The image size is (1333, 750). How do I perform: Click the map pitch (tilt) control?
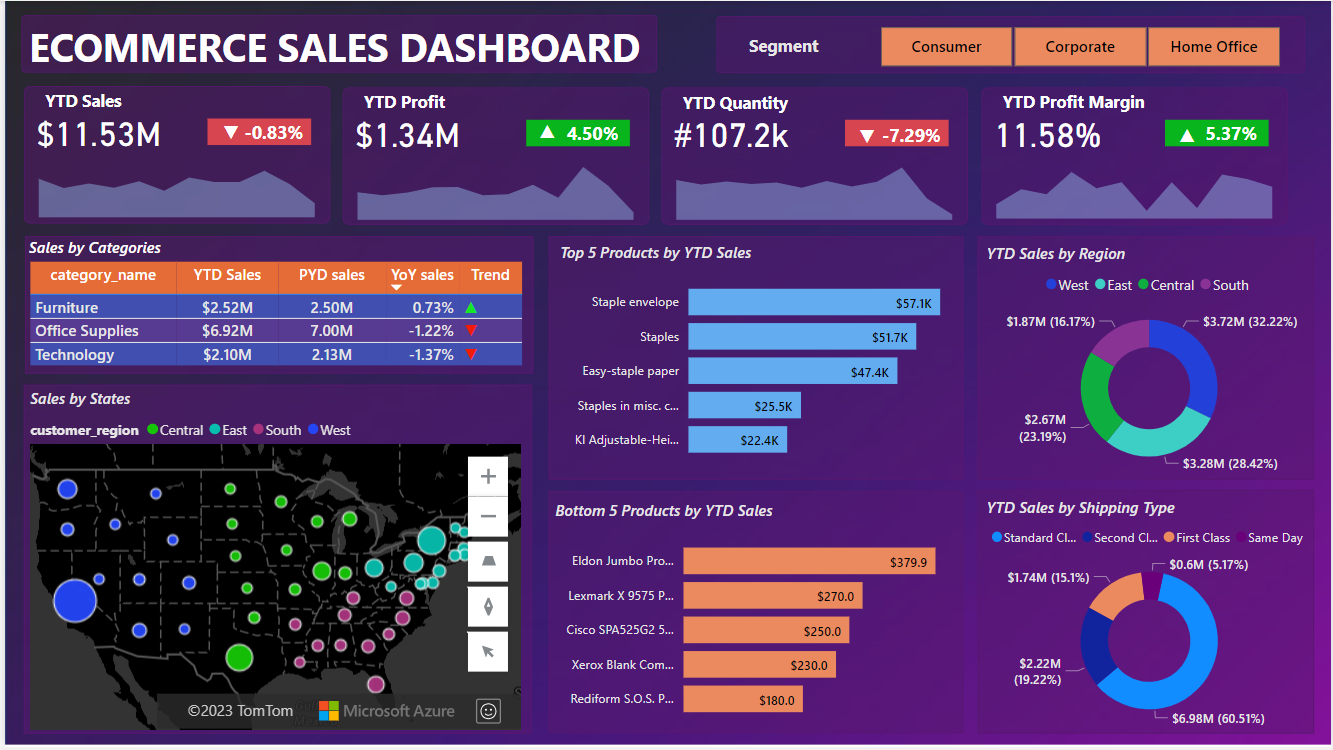488,562
